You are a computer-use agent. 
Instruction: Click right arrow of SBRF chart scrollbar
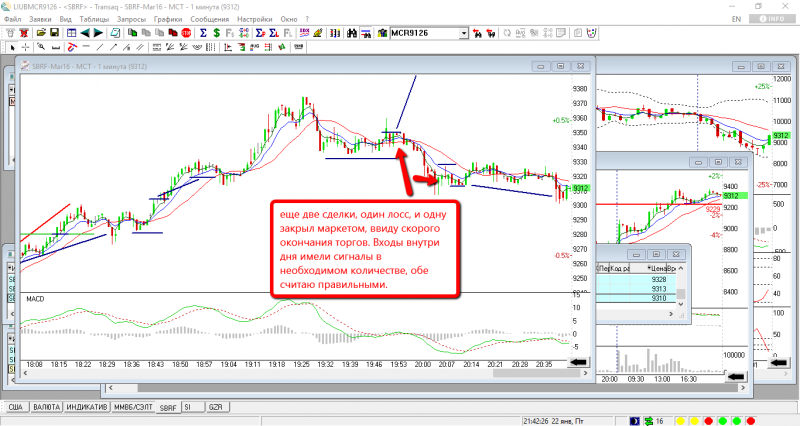tap(585, 373)
